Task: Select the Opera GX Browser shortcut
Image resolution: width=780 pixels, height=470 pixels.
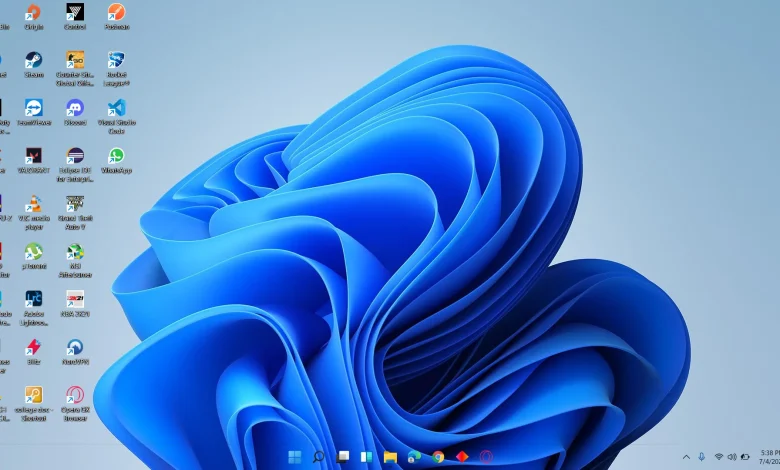Action: pos(75,404)
